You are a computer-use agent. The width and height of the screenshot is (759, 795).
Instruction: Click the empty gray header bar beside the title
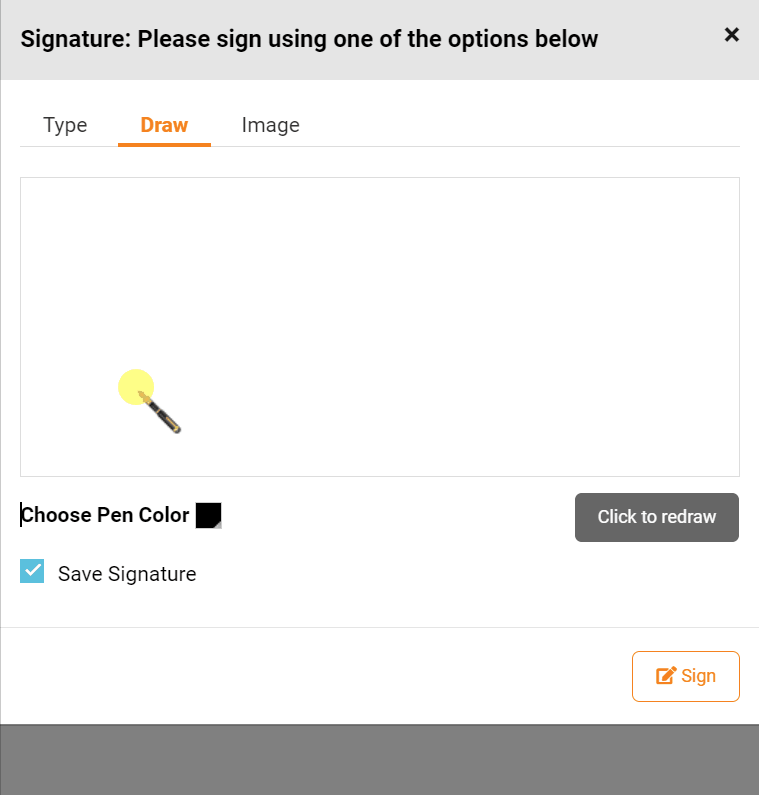click(660, 39)
